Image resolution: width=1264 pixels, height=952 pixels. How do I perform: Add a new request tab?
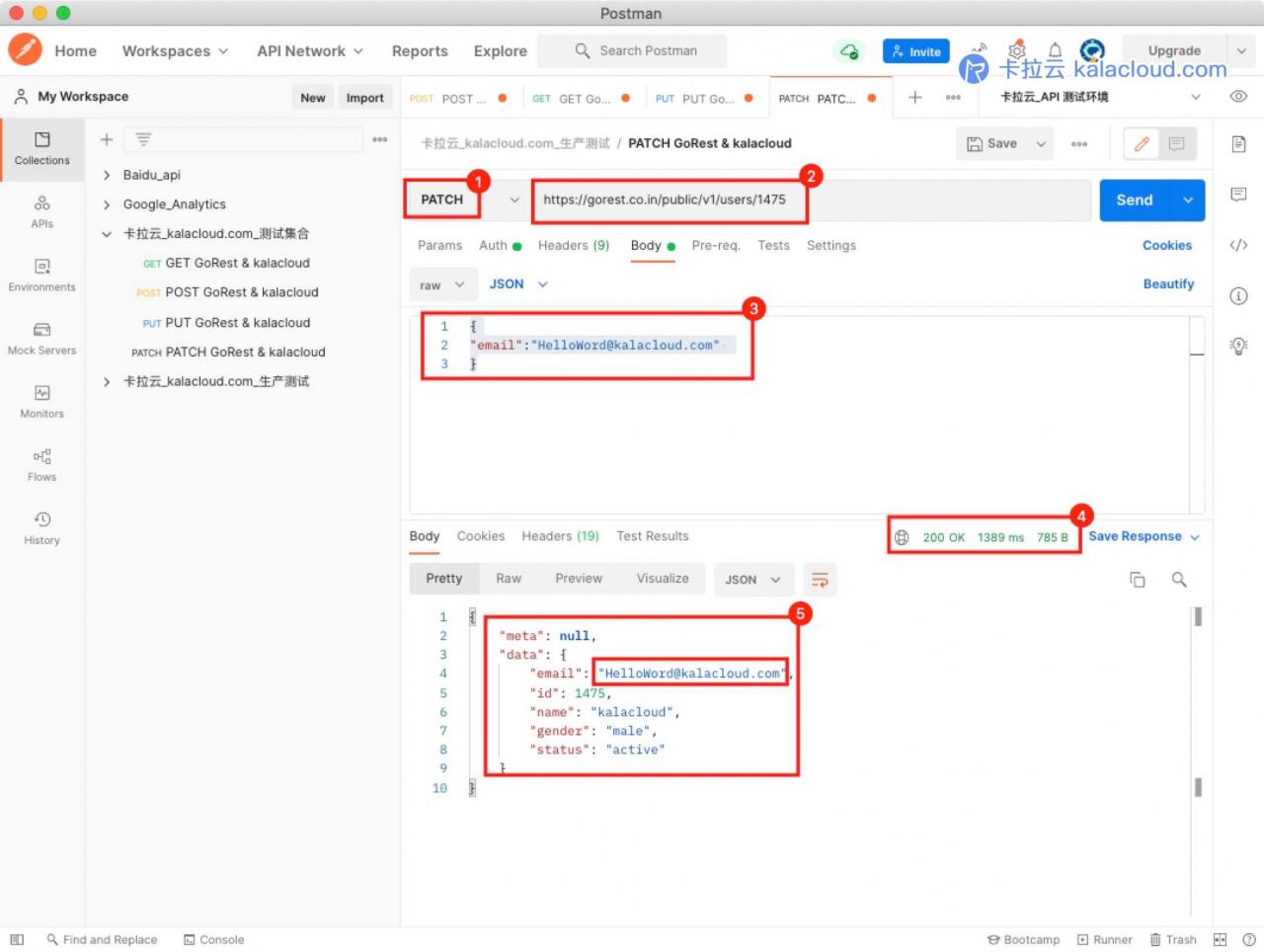coord(915,97)
